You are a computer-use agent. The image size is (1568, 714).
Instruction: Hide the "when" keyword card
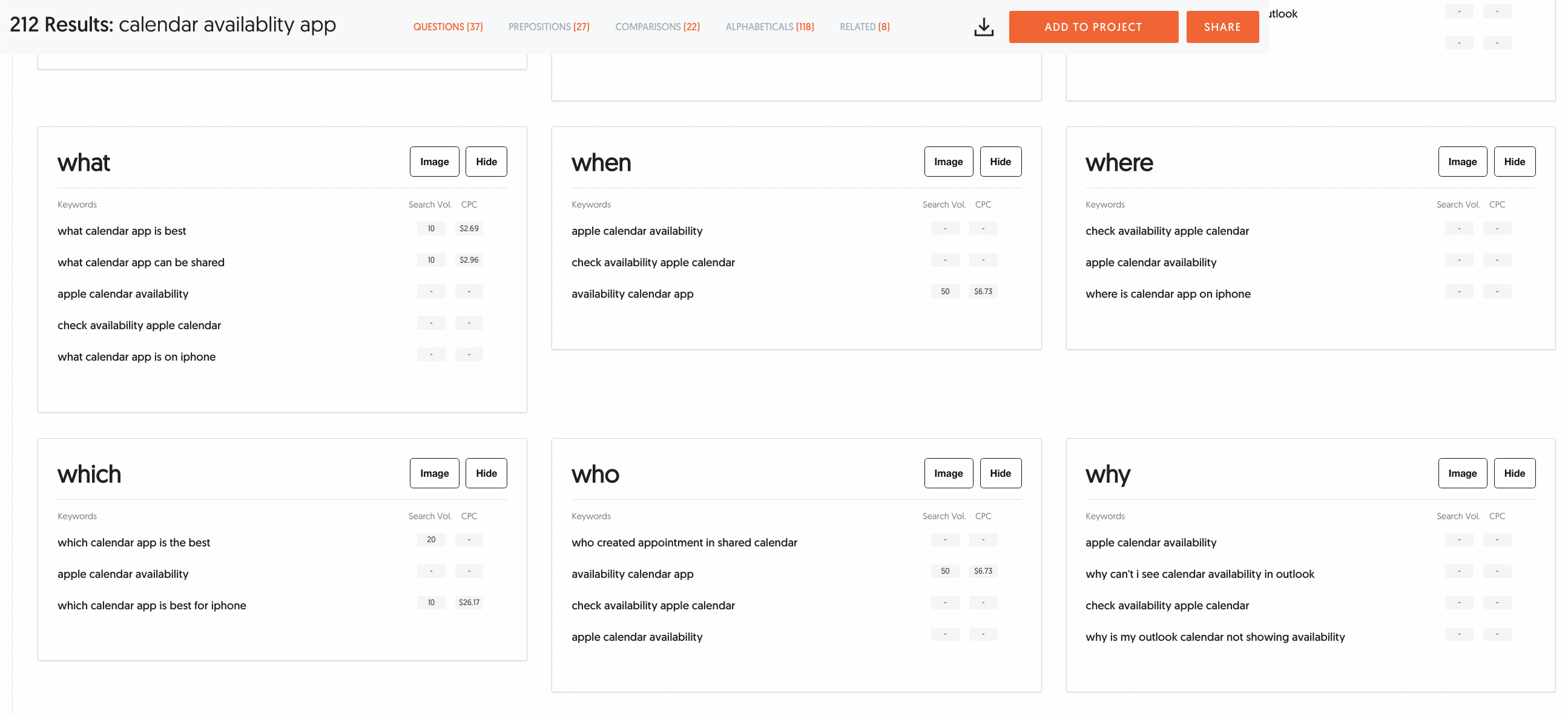tap(1000, 162)
